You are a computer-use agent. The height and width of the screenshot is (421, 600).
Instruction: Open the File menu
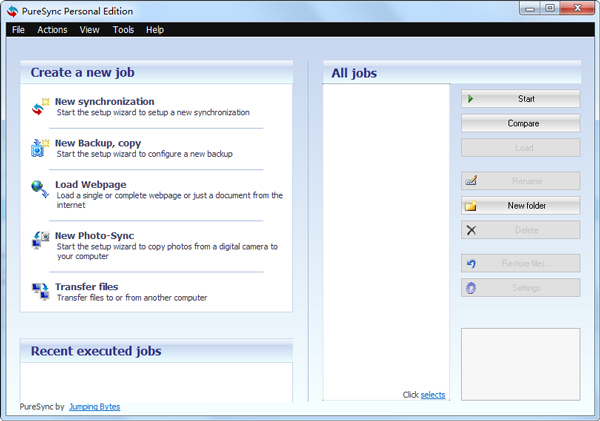click(18, 30)
